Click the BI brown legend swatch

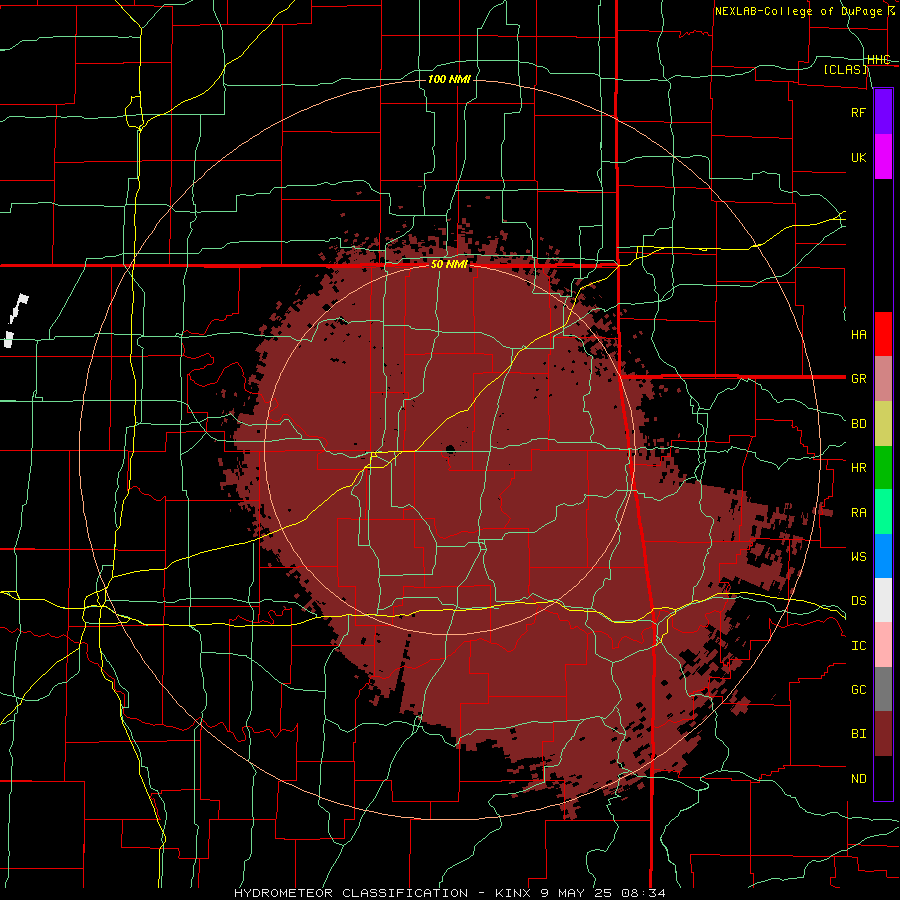point(883,734)
